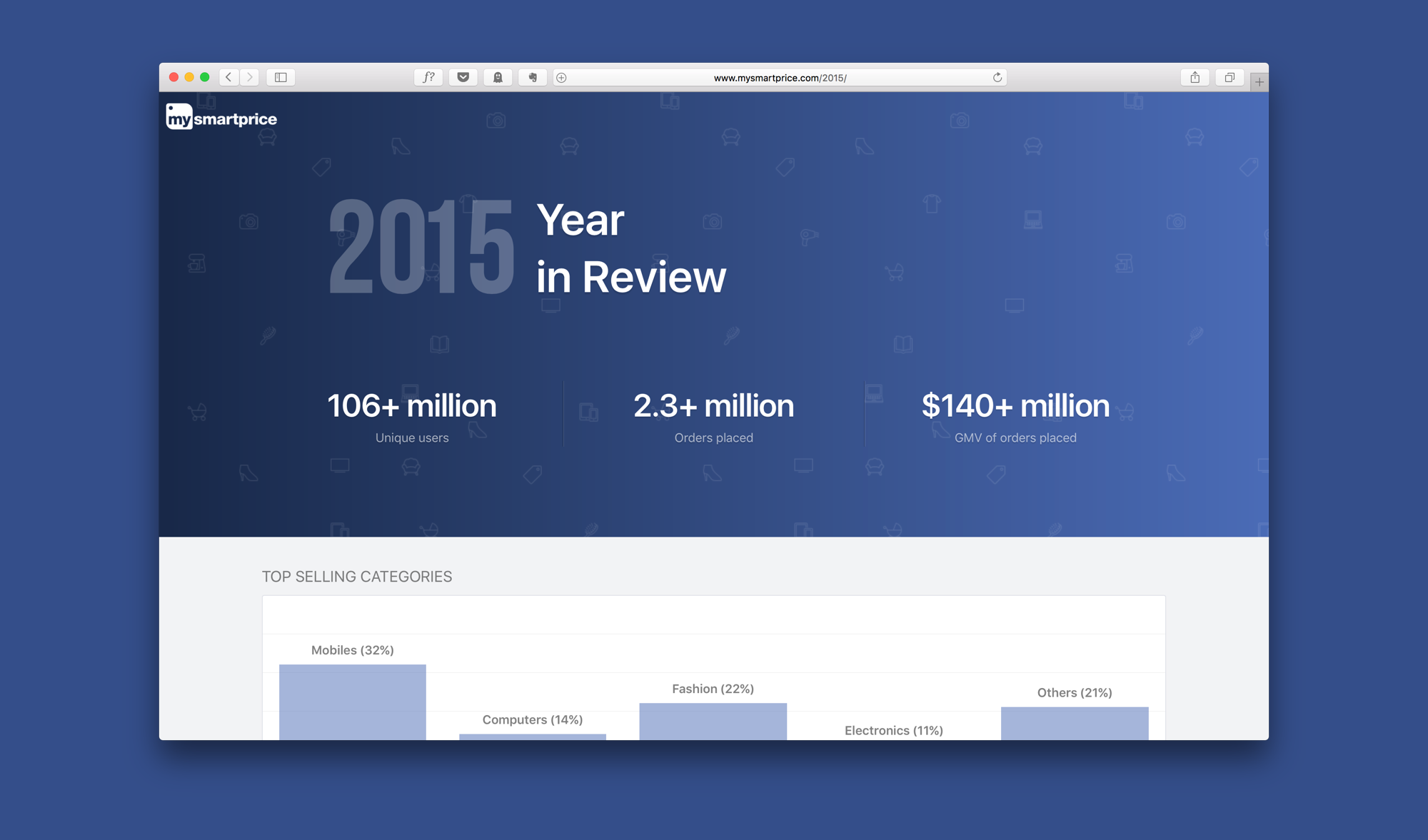Minimize the window with yellow button
The width and height of the screenshot is (1428, 840).
(x=189, y=77)
